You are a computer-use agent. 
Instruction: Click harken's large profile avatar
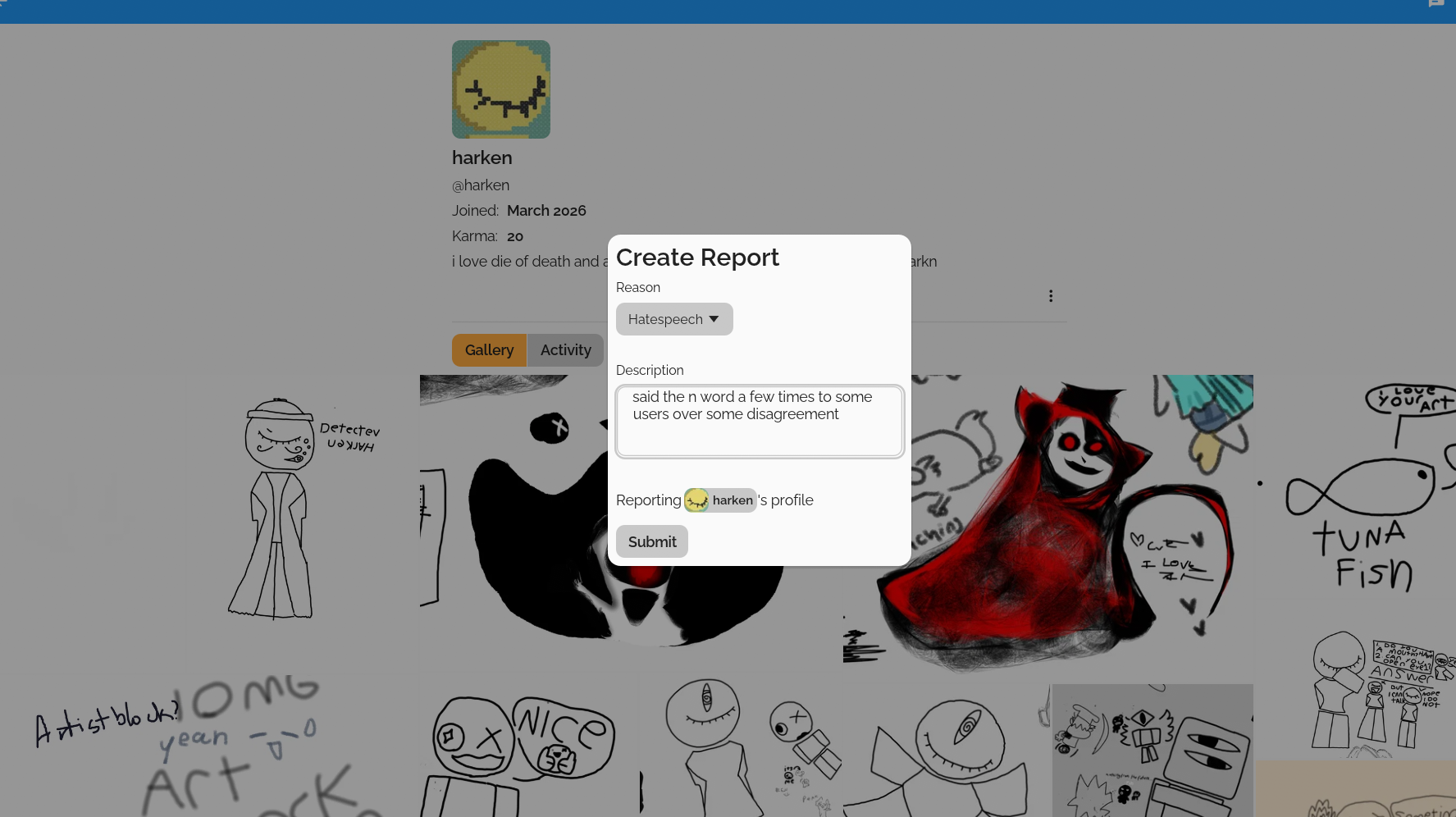click(500, 89)
